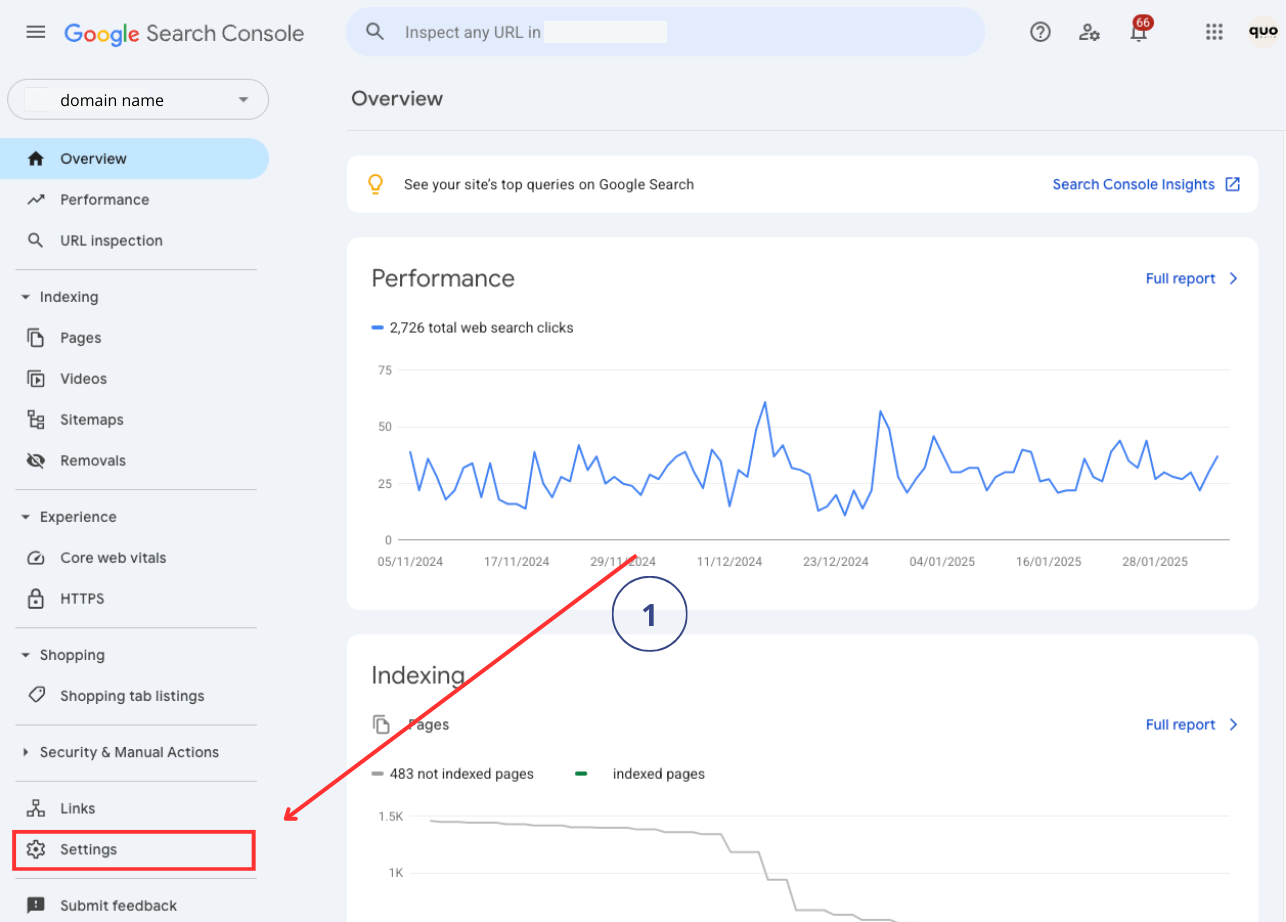Open notifications bell with 66 badge
The height and width of the screenshot is (922, 1286).
[1138, 32]
